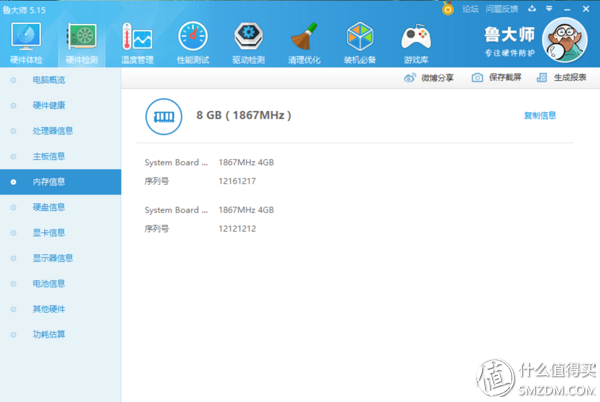Select 内存信息 in sidebar

click(x=60, y=182)
